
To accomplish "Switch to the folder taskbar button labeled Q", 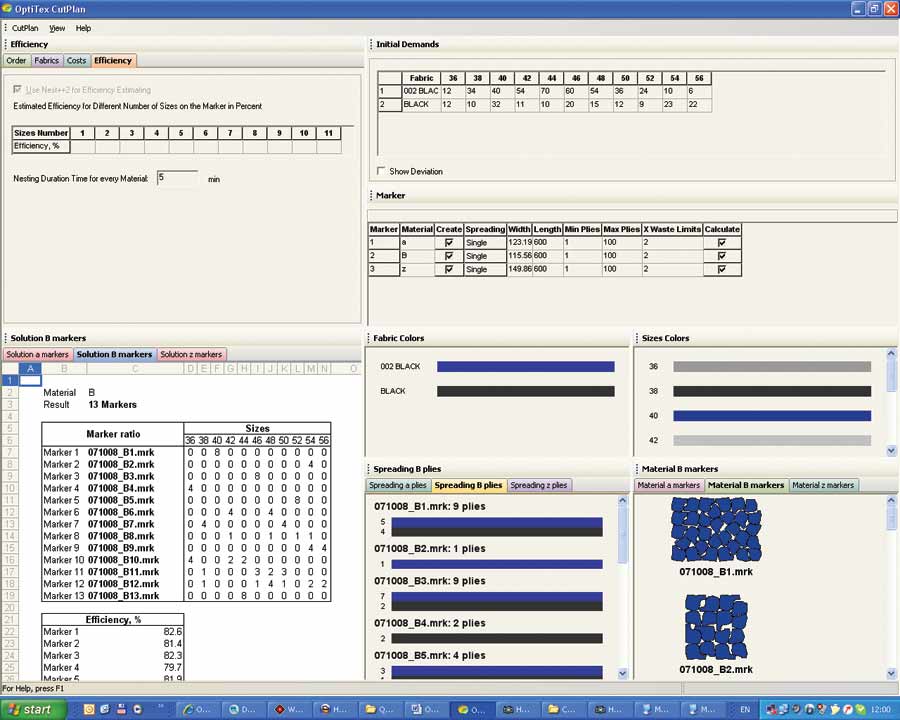I will pyautogui.click(x=381, y=710).
